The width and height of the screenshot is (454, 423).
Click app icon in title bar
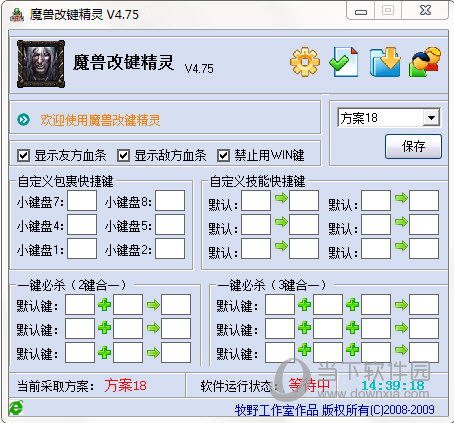[17, 14]
